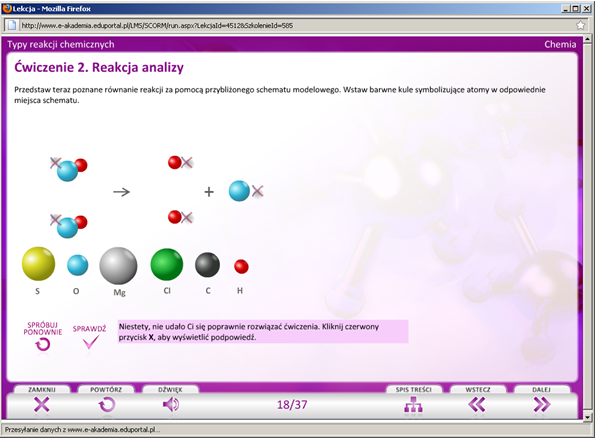Viewport: 596px width, 440px height.
Task: Click the scrollbar down arrow
Action: [587, 417]
